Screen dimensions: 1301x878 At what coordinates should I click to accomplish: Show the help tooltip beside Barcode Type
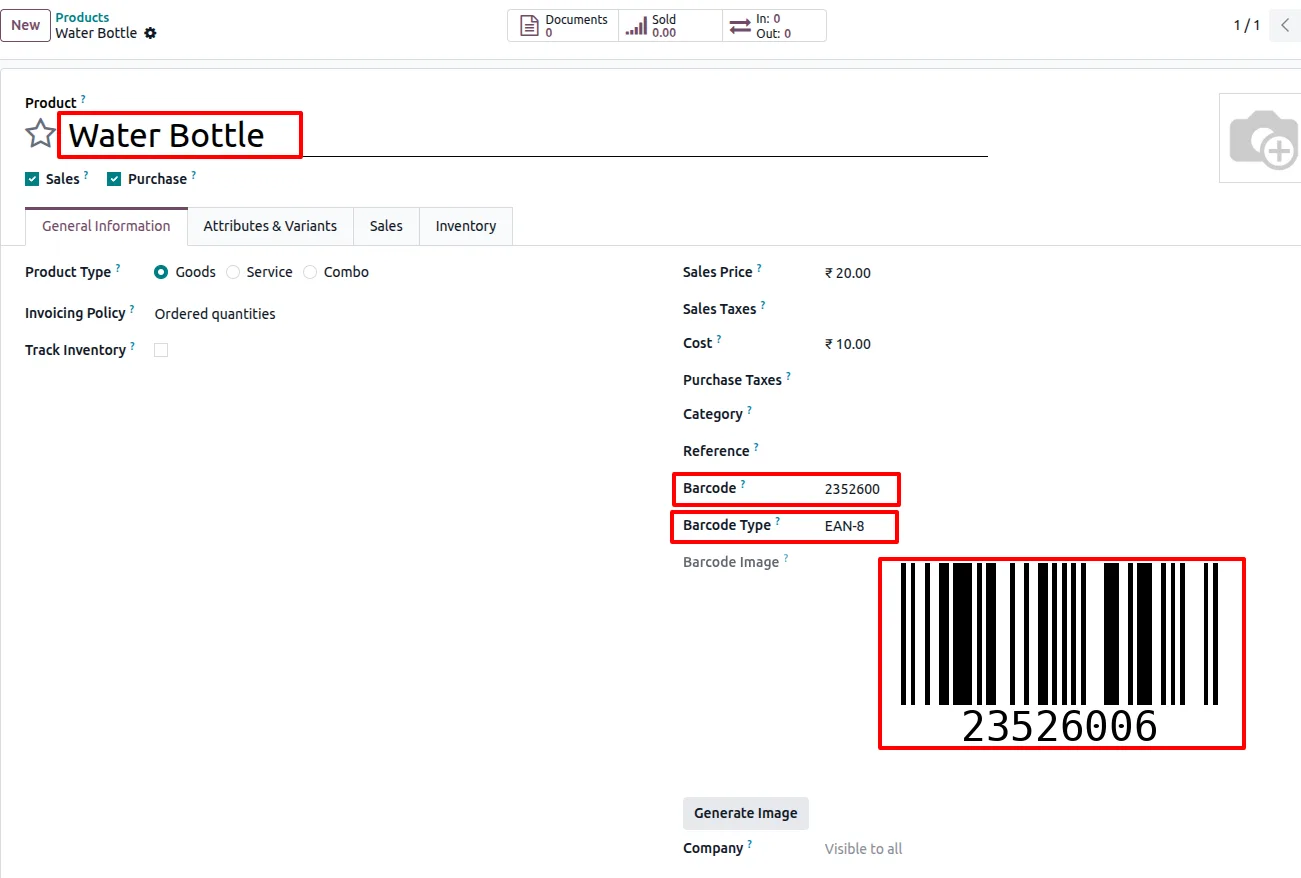click(778, 521)
